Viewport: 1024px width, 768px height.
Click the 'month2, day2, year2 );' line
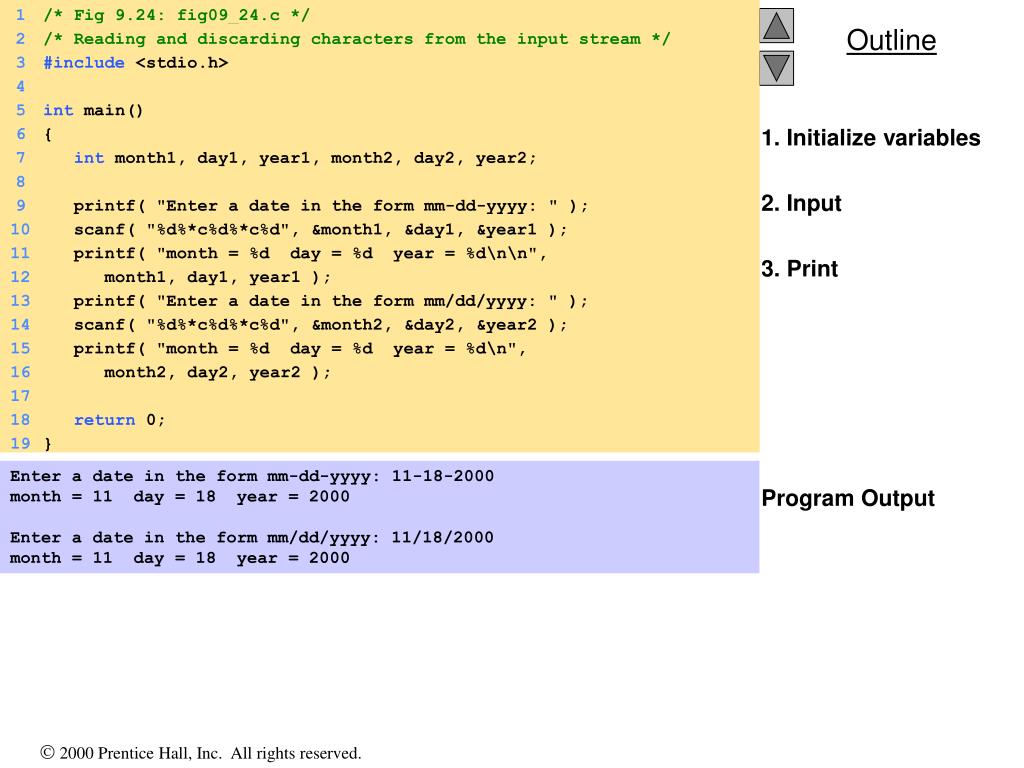click(x=217, y=372)
